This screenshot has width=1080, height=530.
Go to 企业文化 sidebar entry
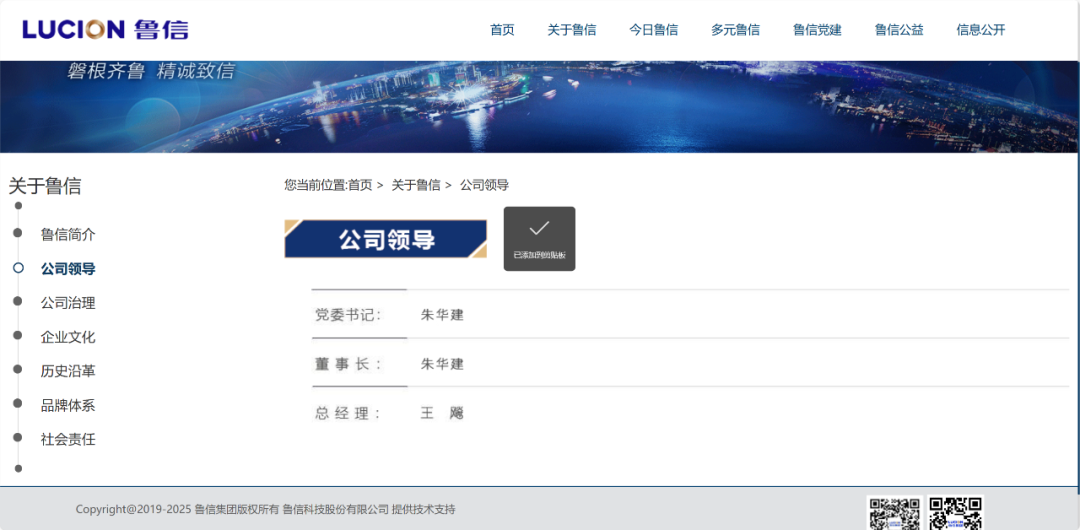pyautogui.click(x=68, y=337)
